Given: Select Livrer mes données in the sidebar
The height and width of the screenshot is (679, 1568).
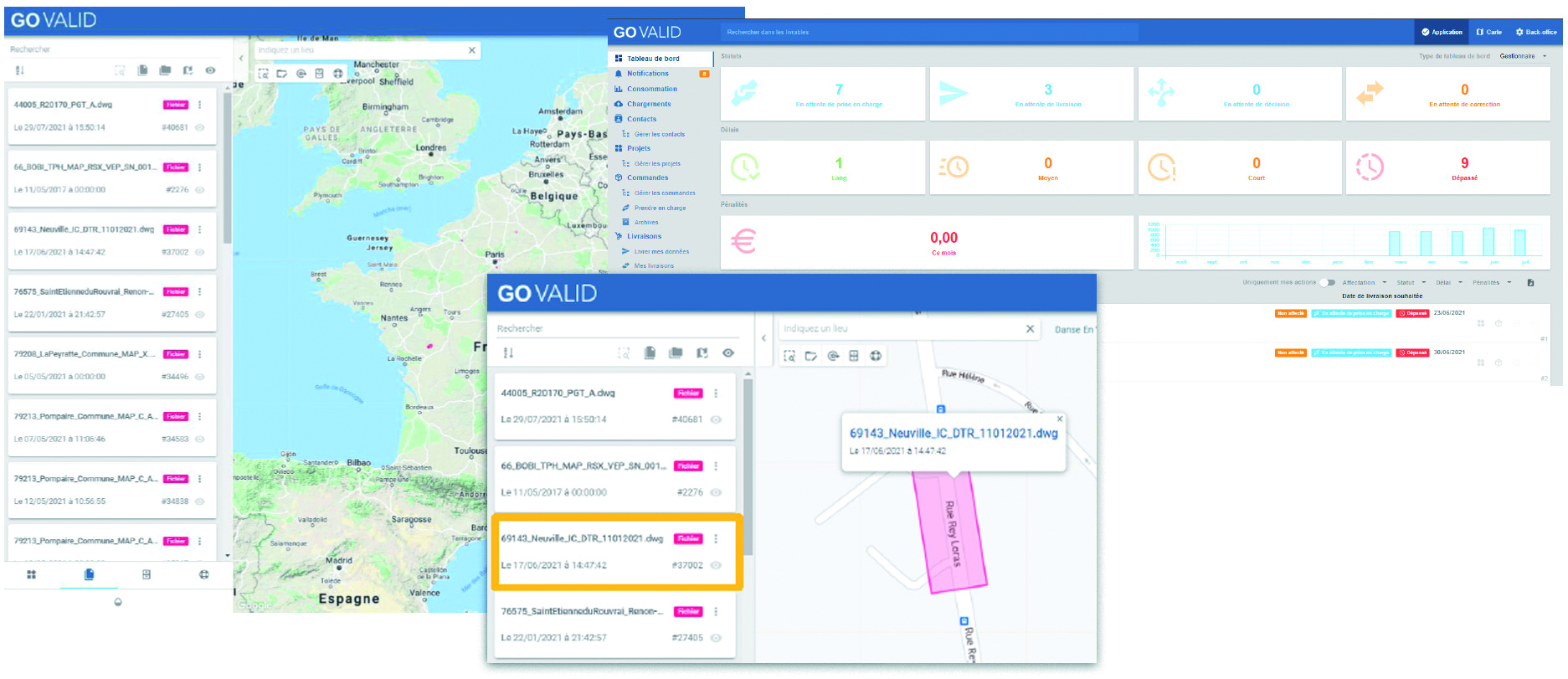Looking at the screenshot, I should 661,252.
